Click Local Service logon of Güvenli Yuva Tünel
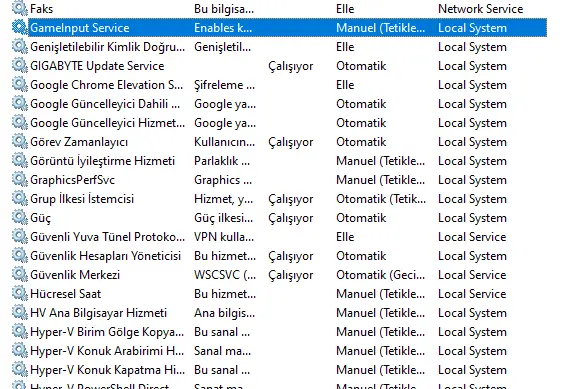Screen dimensions: 571x389 tap(472, 237)
